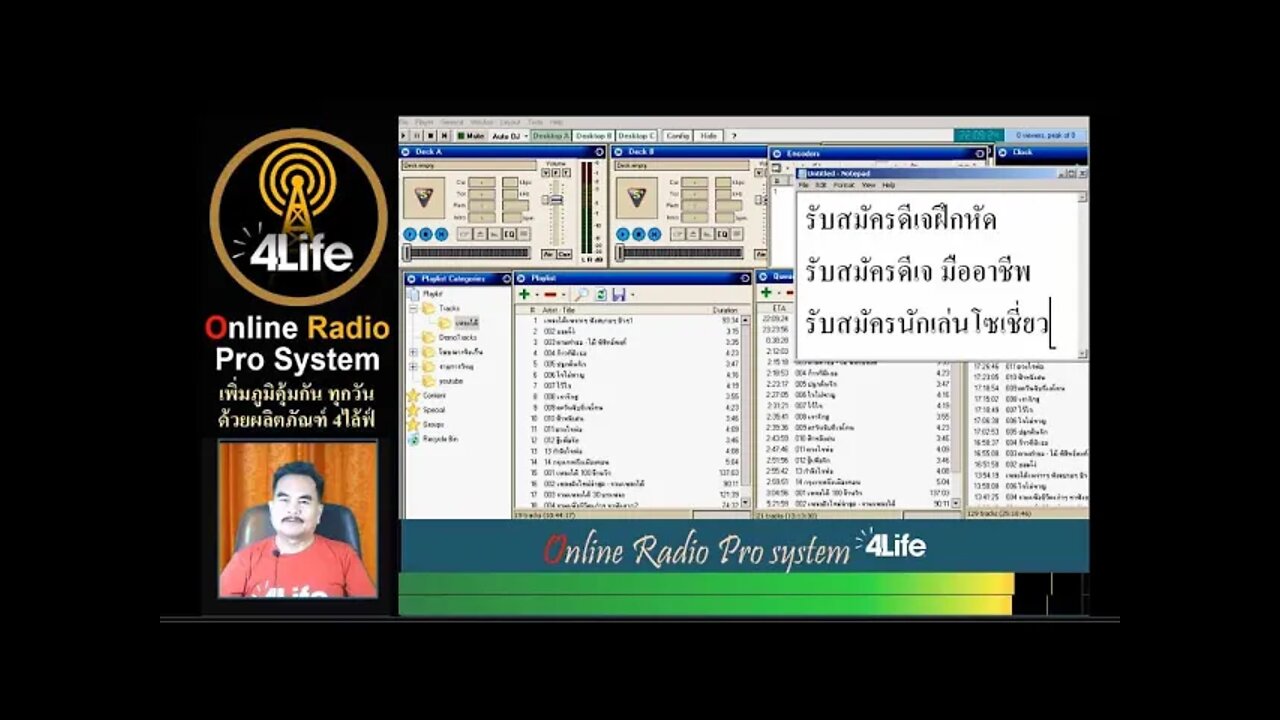Screen dimensions: 1280x720
Task: Switch to the Desktop B tab
Action: [x=594, y=136]
